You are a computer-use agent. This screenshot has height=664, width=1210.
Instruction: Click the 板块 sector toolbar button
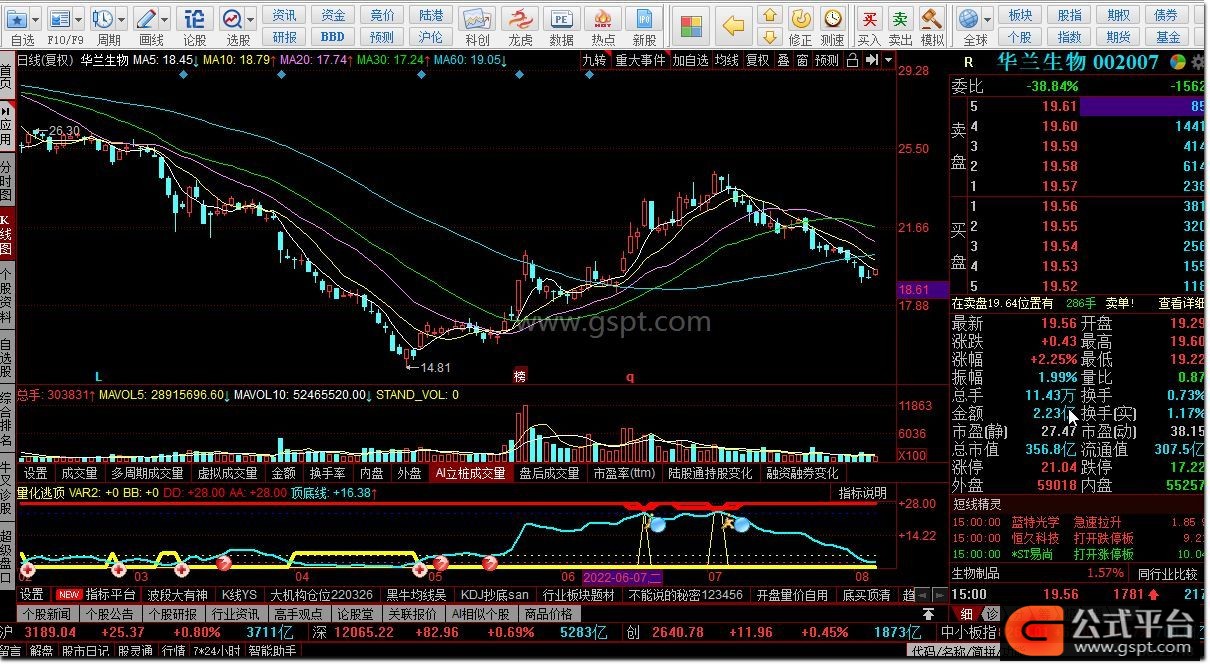click(x=1020, y=15)
